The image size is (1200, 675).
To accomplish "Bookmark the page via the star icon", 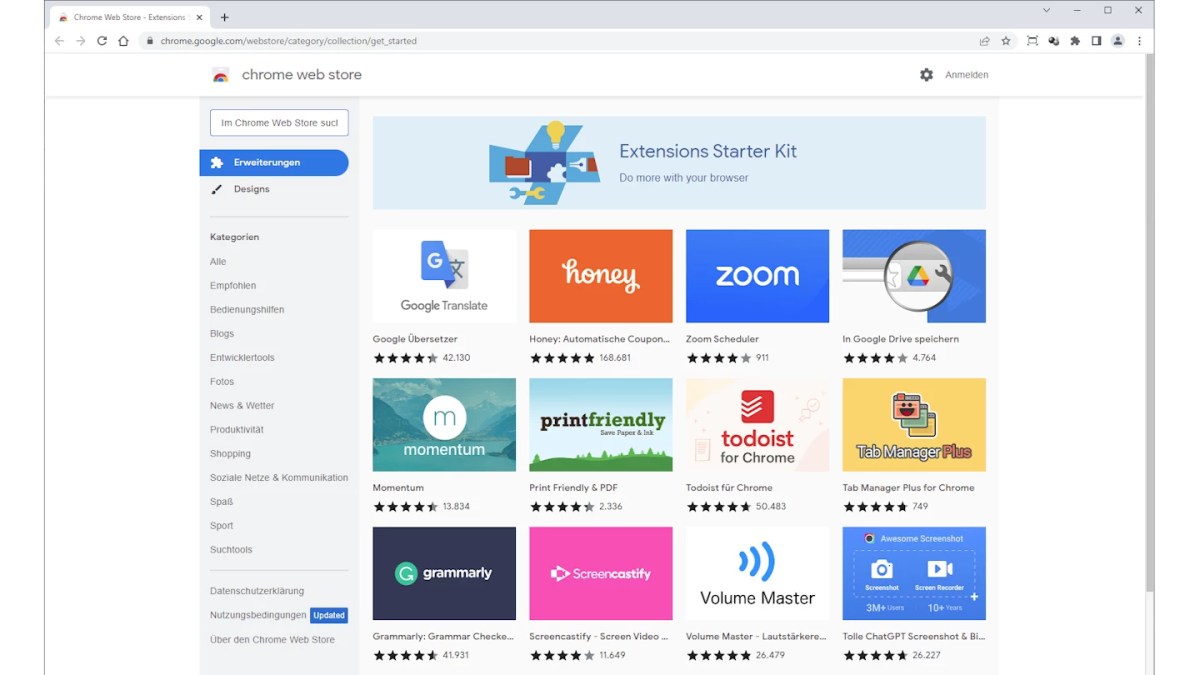I will coord(1006,41).
